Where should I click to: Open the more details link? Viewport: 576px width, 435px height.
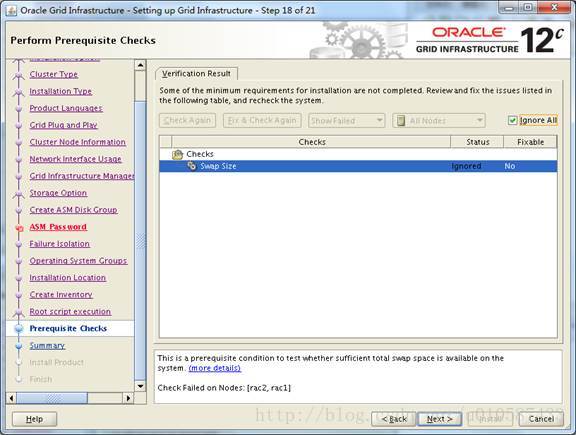(x=215, y=368)
